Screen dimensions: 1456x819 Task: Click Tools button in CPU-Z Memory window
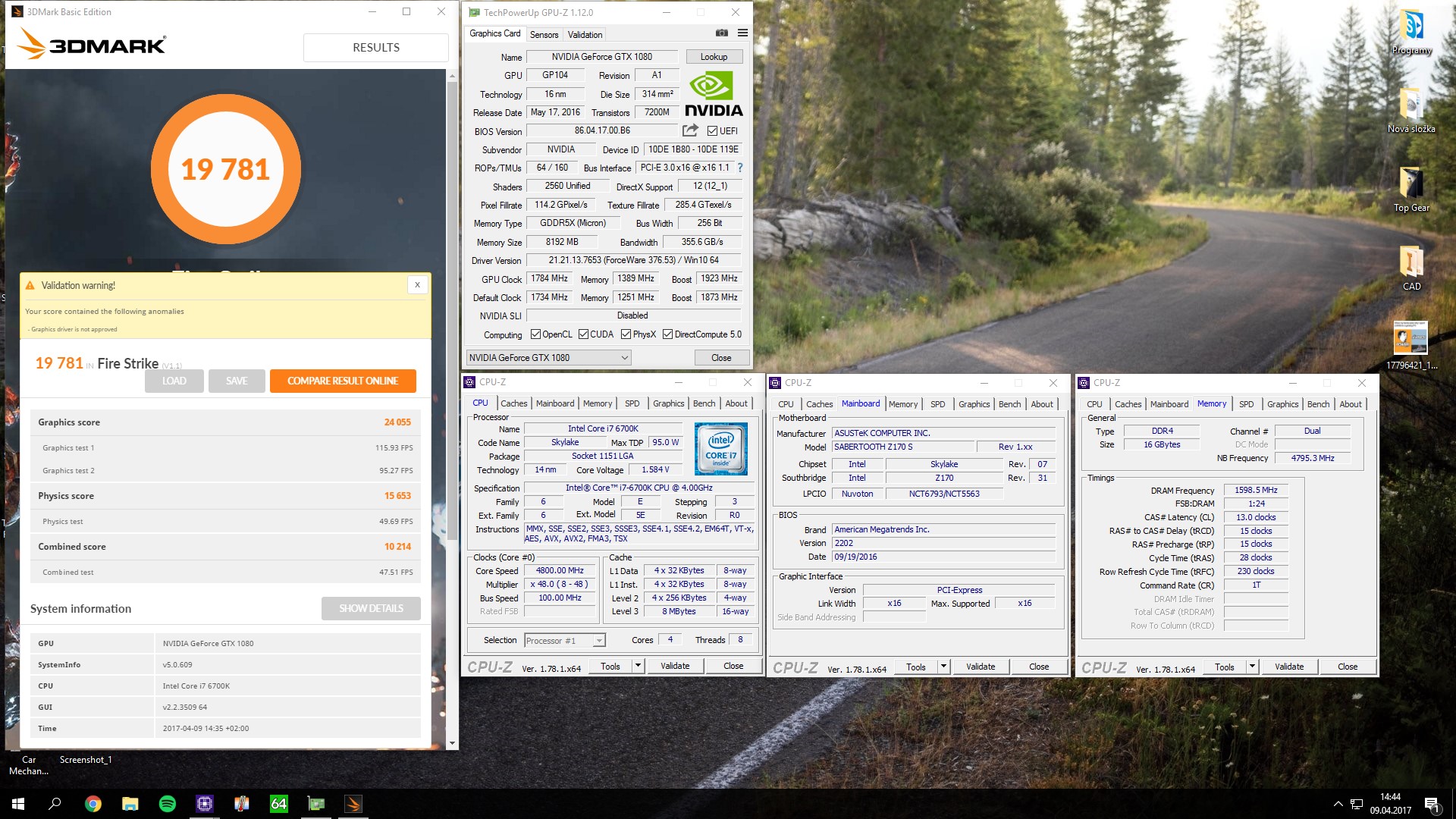(x=1224, y=667)
